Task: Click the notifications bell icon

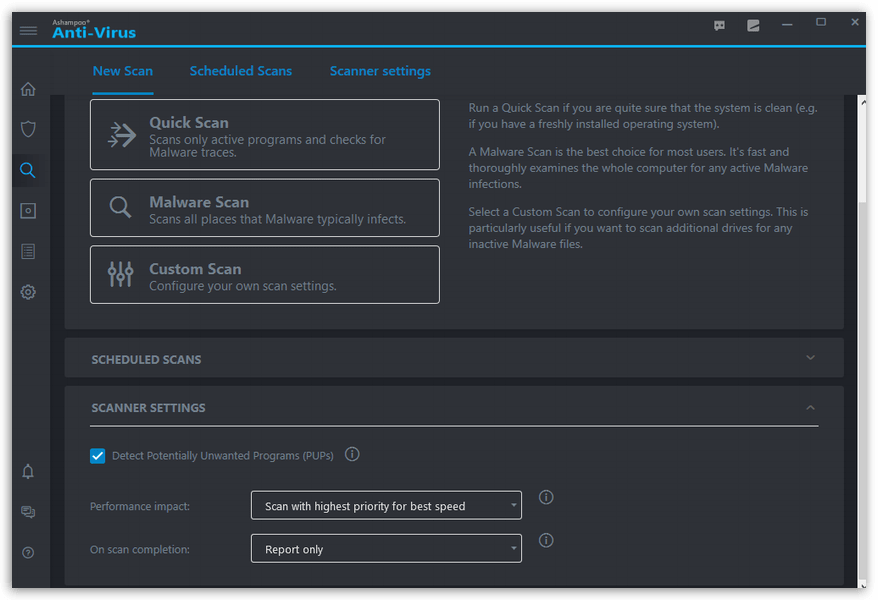Action: 28,472
